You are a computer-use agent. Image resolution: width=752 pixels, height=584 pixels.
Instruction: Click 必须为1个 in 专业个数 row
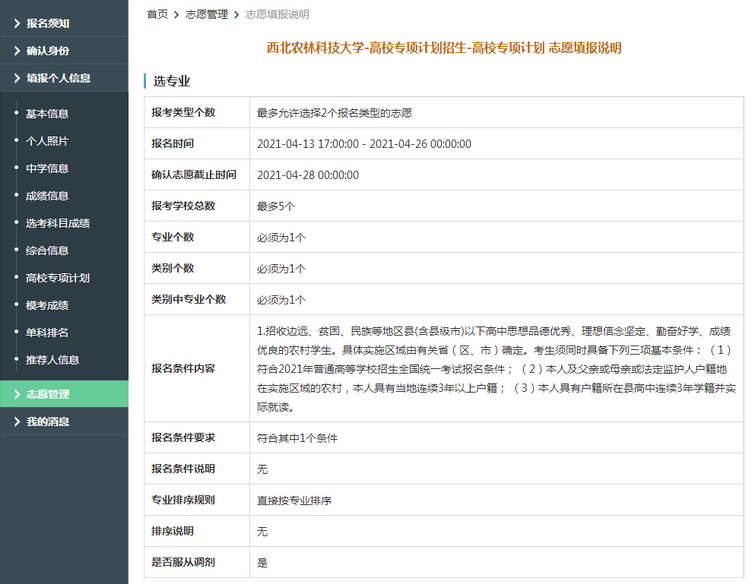point(281,237)
